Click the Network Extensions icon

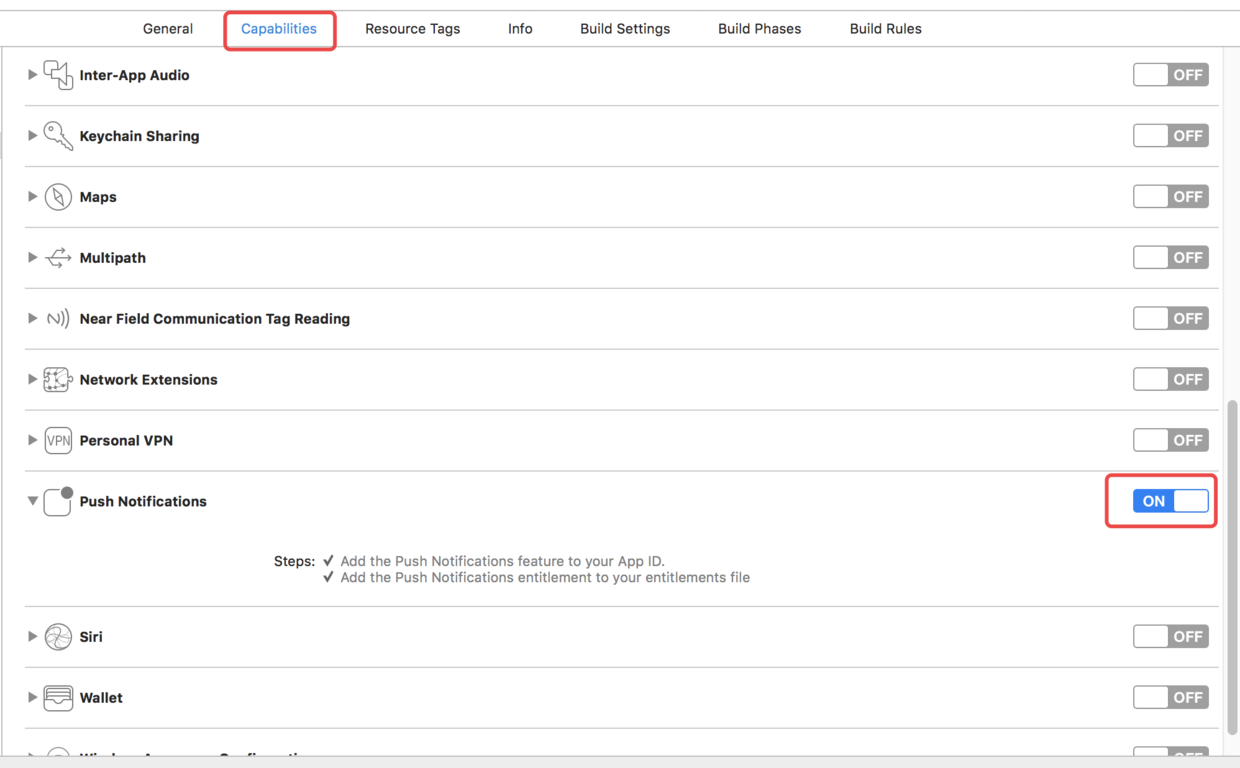[x=58, y=380]
